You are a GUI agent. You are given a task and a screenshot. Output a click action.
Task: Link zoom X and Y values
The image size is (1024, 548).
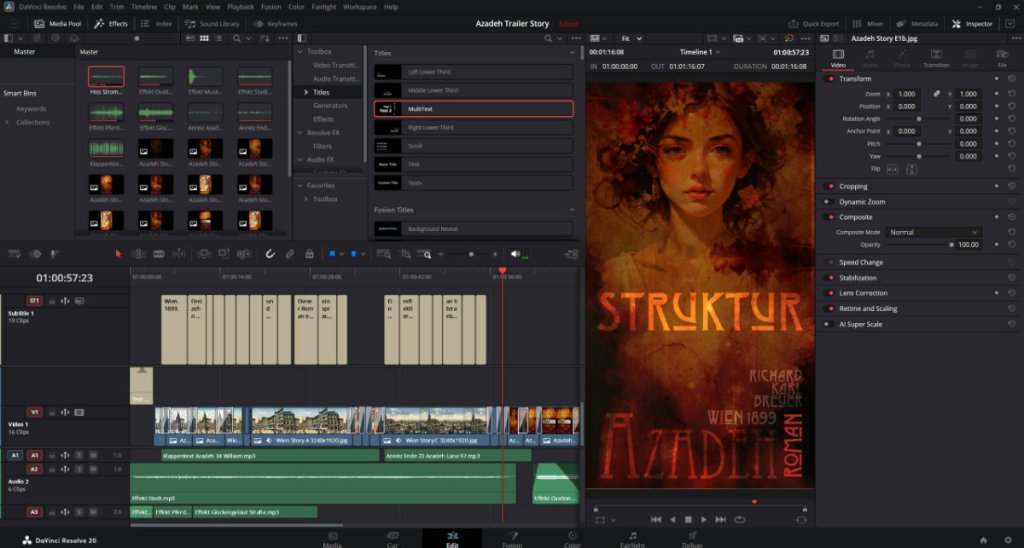click(x=937, y=93)
